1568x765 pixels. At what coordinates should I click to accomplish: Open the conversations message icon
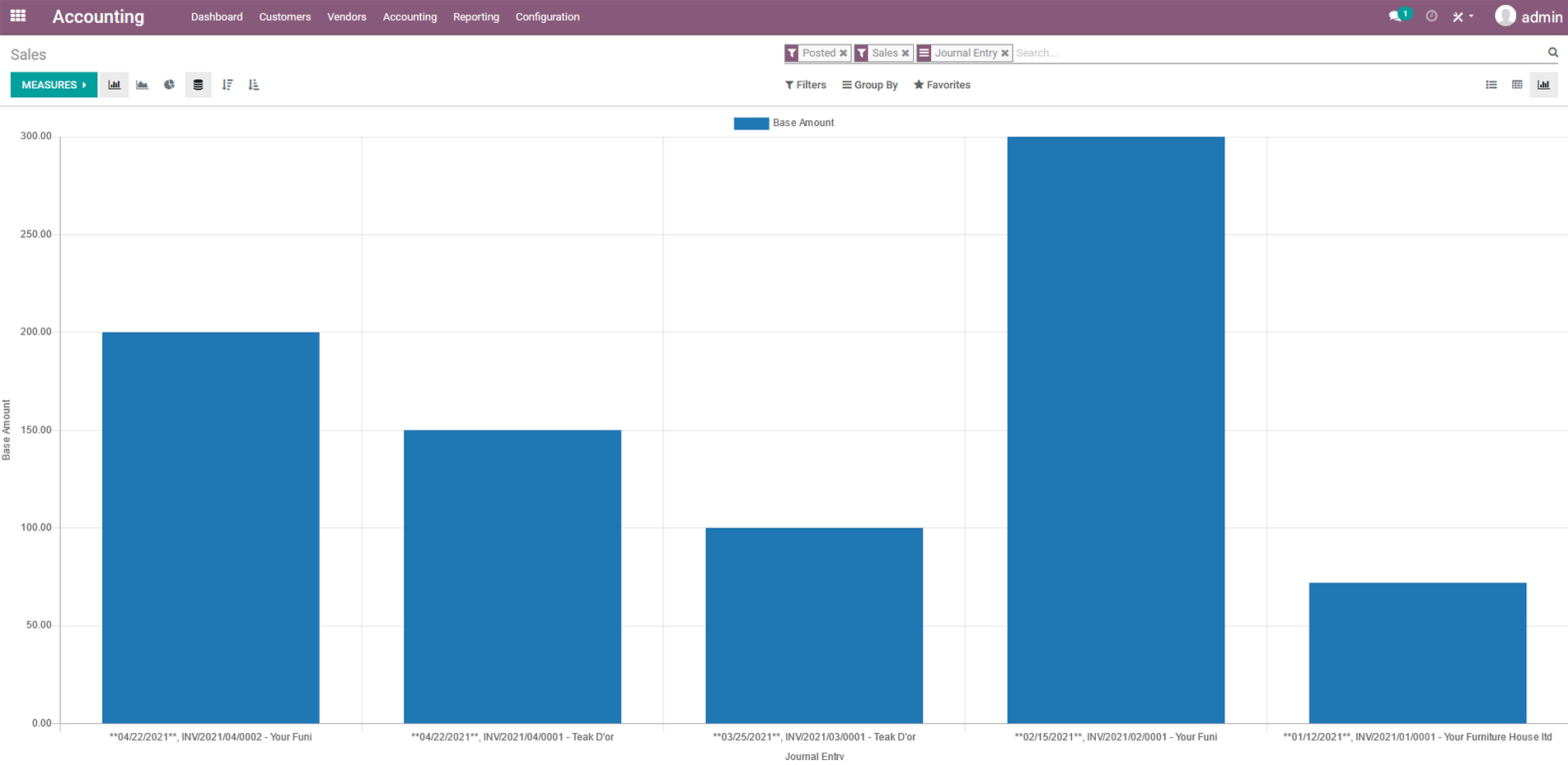click(x=1395, y=16)
